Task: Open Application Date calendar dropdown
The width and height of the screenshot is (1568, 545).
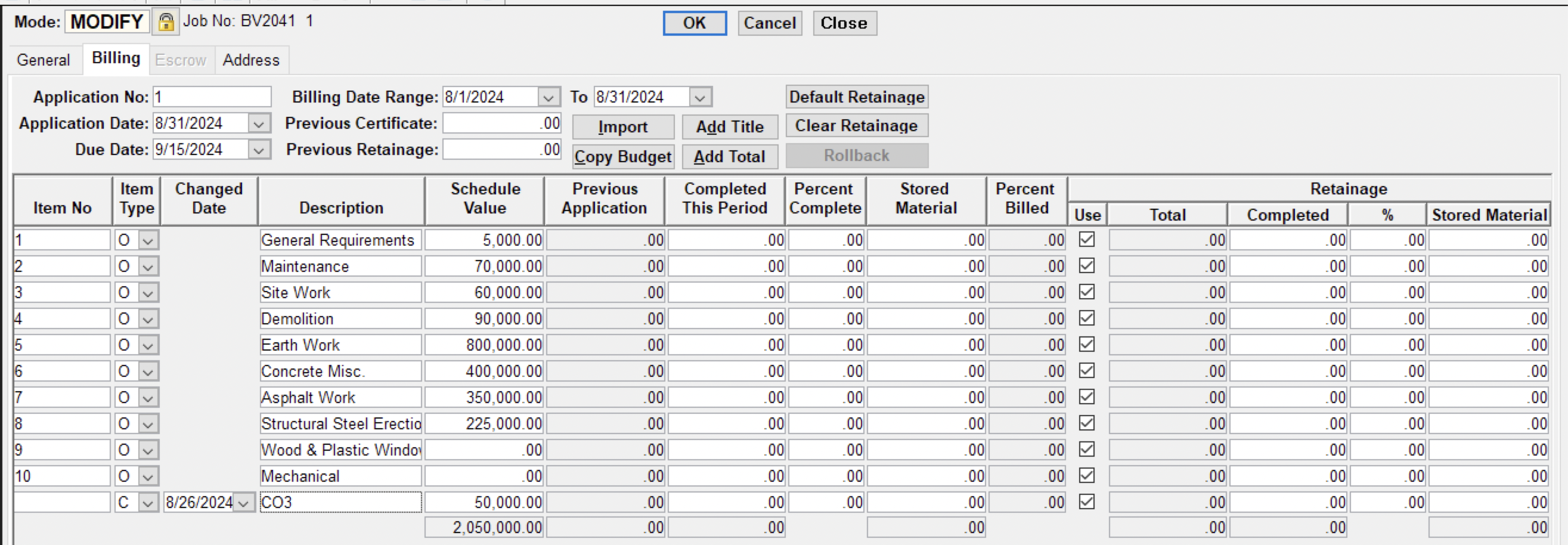Action: [x=259, y=123]
